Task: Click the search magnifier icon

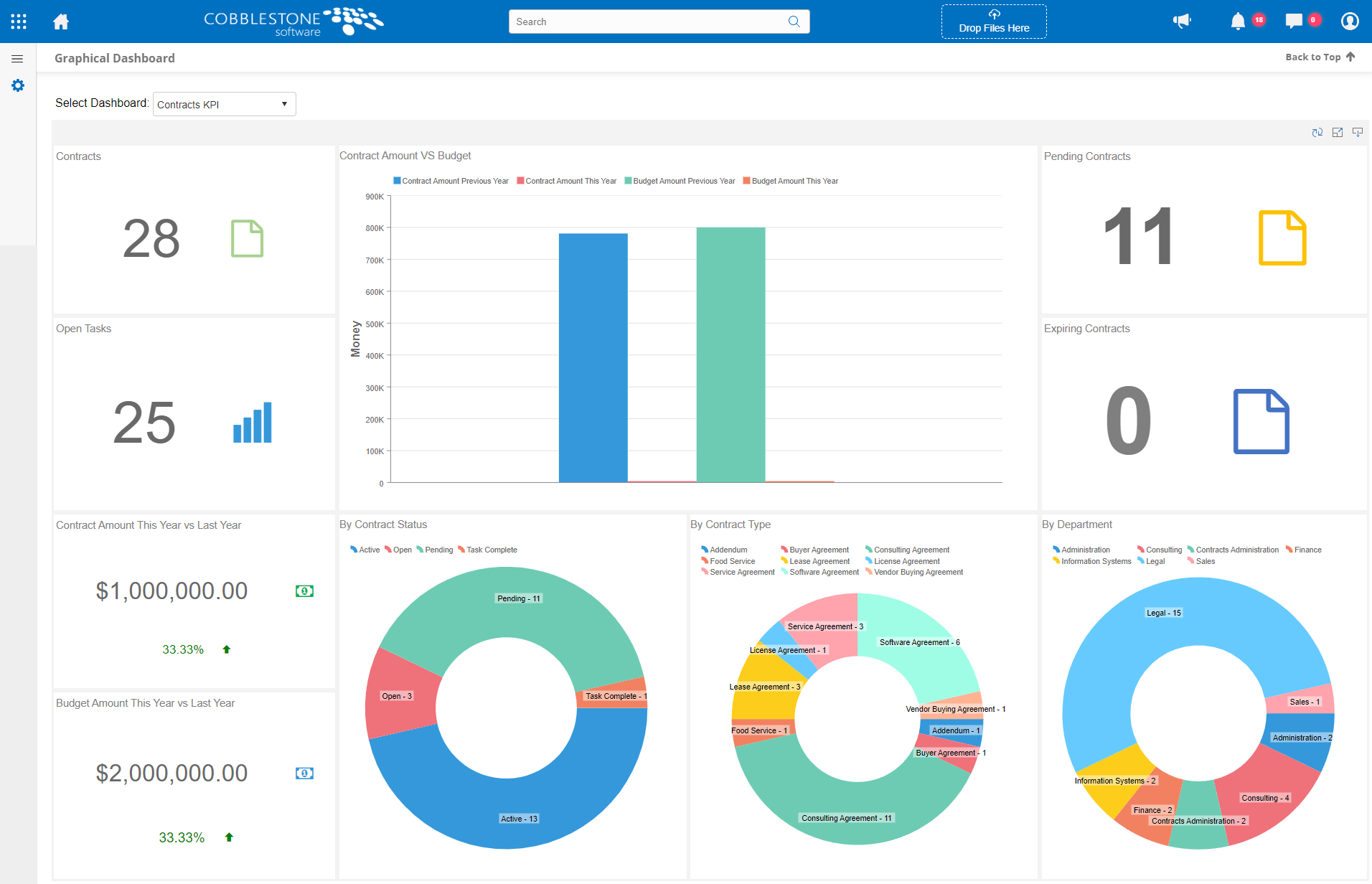Action: [794, 22]
